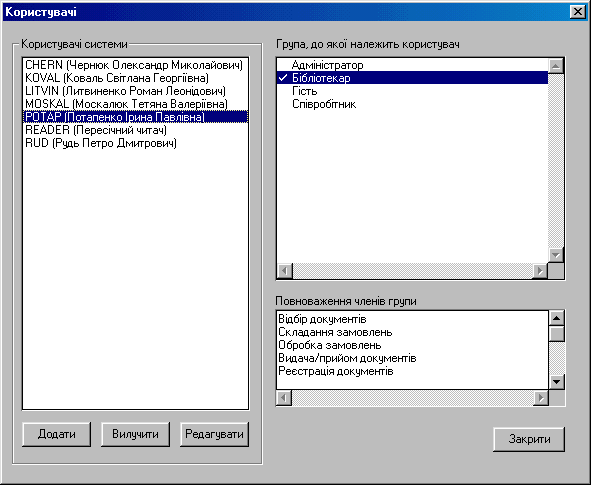Screen dimensions: 591x485
Task: Check the Гість group
Action: point(412,91)
